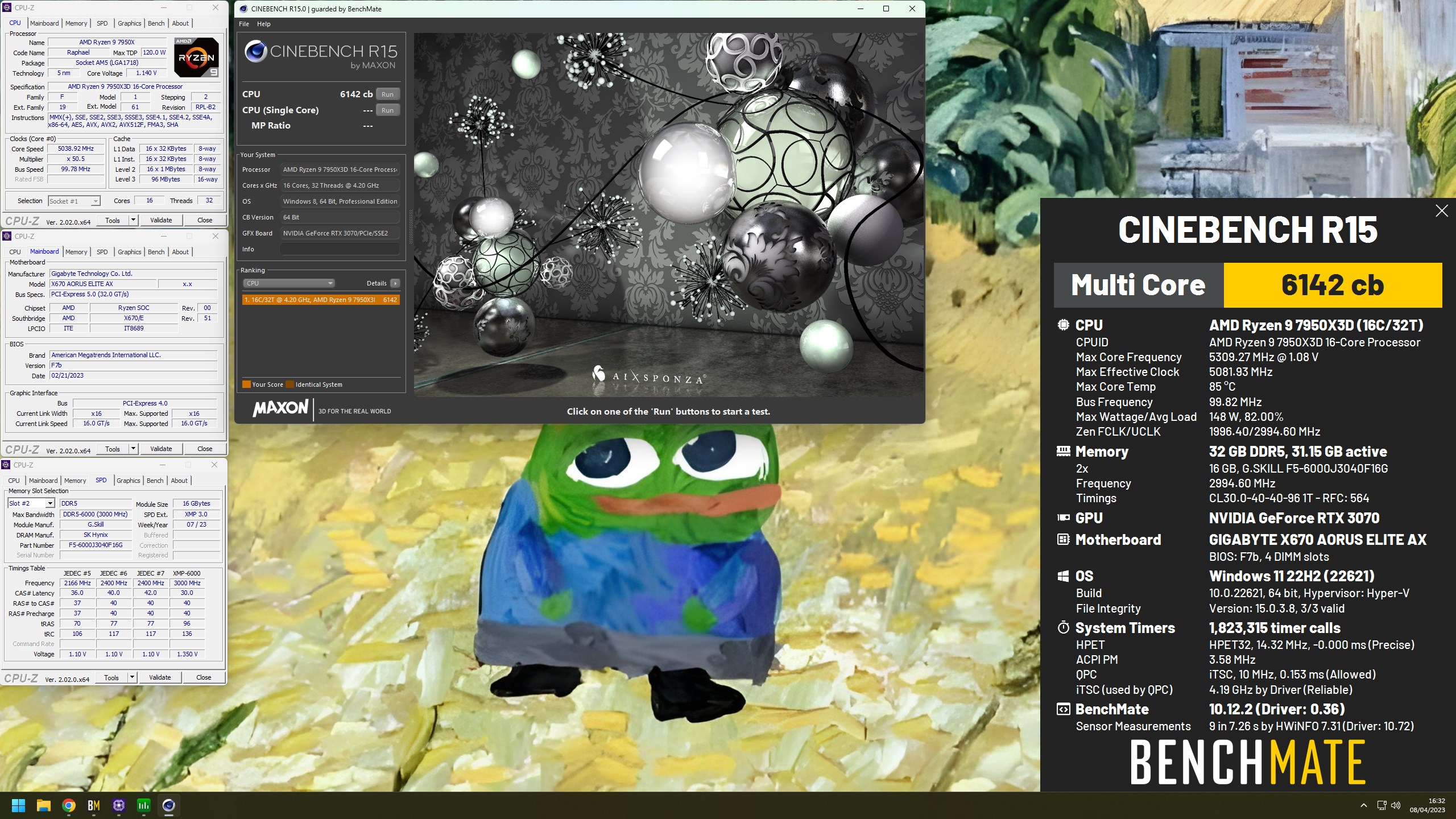Click the XMP-6000 column header
This screenshot has width=1456, height=819.
pos(187,573)
